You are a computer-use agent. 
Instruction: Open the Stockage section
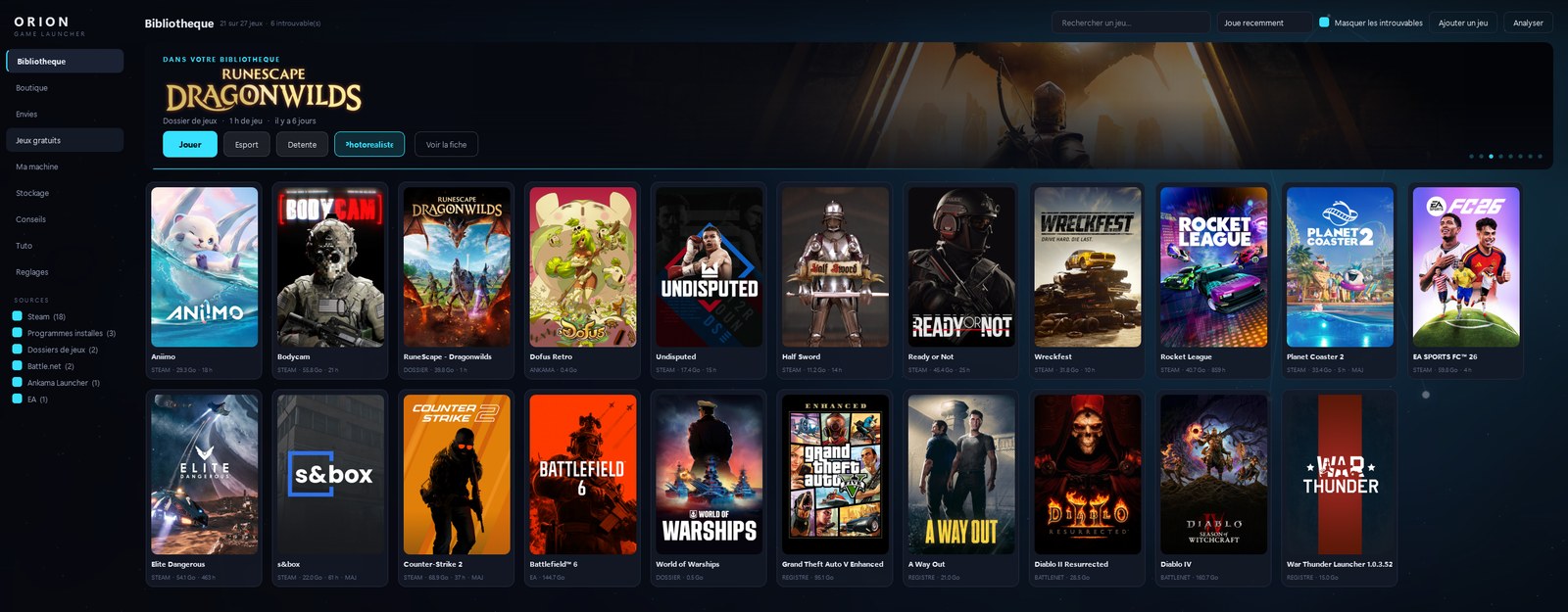tap(65, 193)
